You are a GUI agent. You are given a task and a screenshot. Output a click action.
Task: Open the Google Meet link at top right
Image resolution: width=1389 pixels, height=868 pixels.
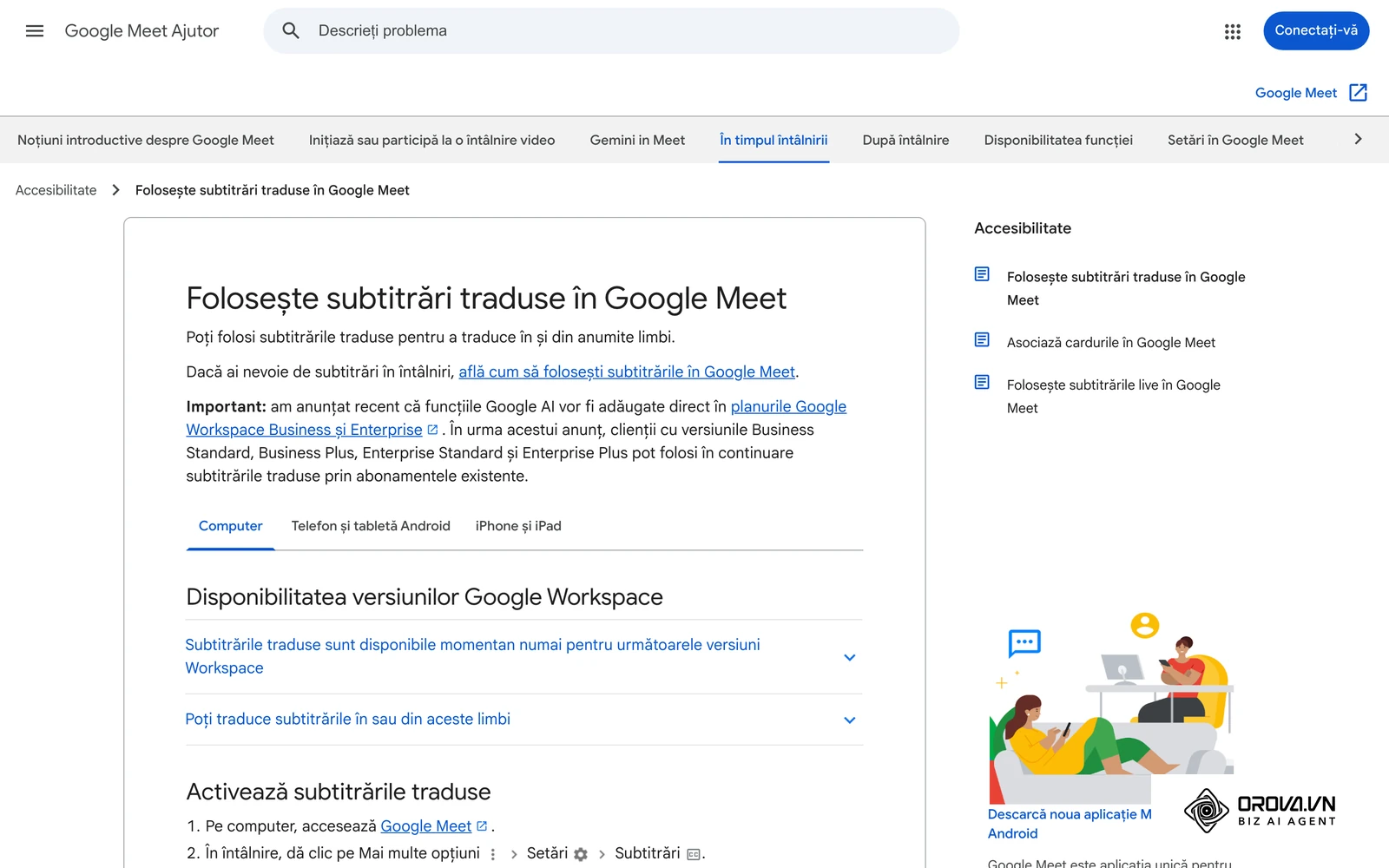[x=1295, y=93]
